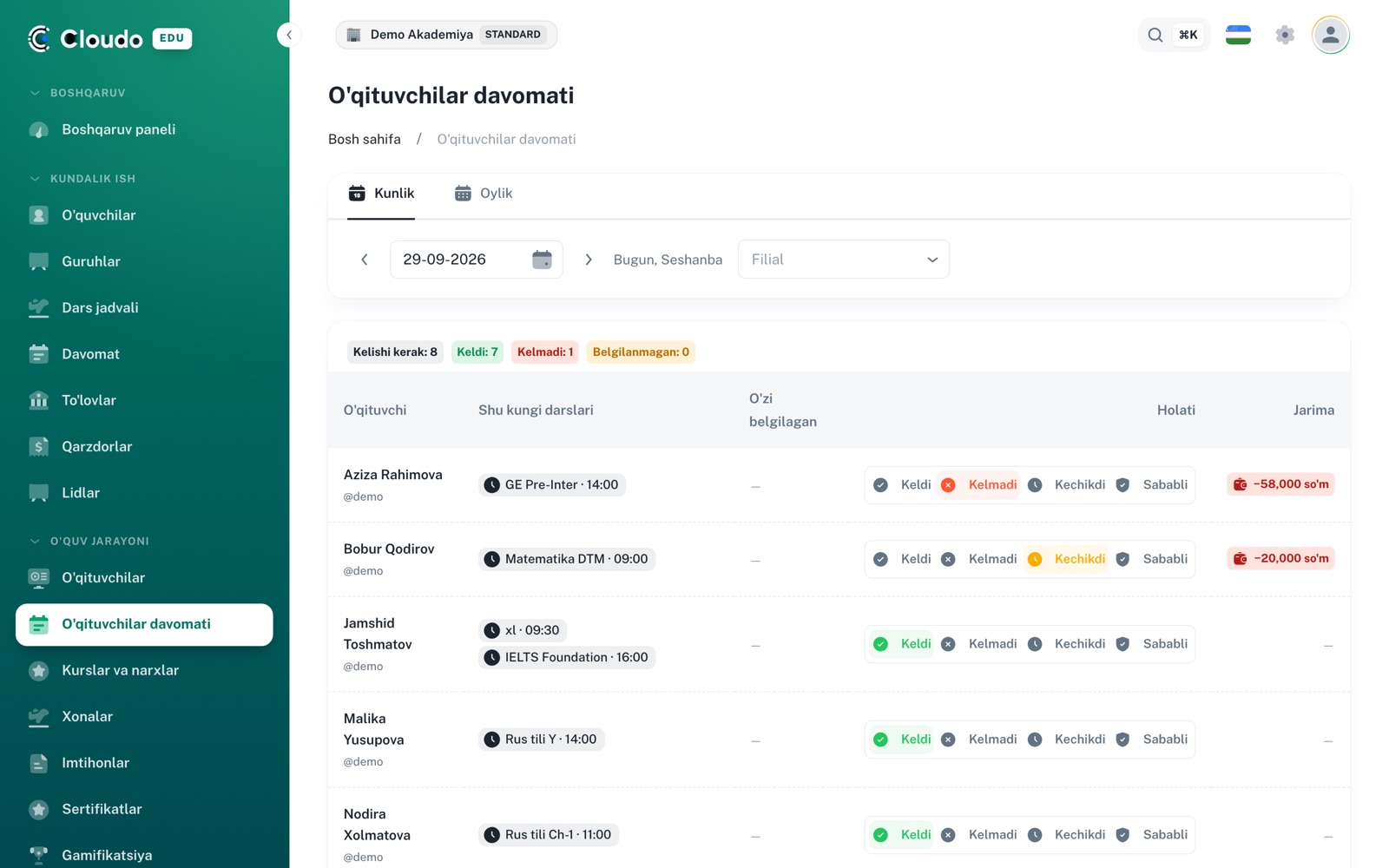
Task: Click the building icon beside Demo Akademiya
Action: pyautogui.click(x=353, y=35)
